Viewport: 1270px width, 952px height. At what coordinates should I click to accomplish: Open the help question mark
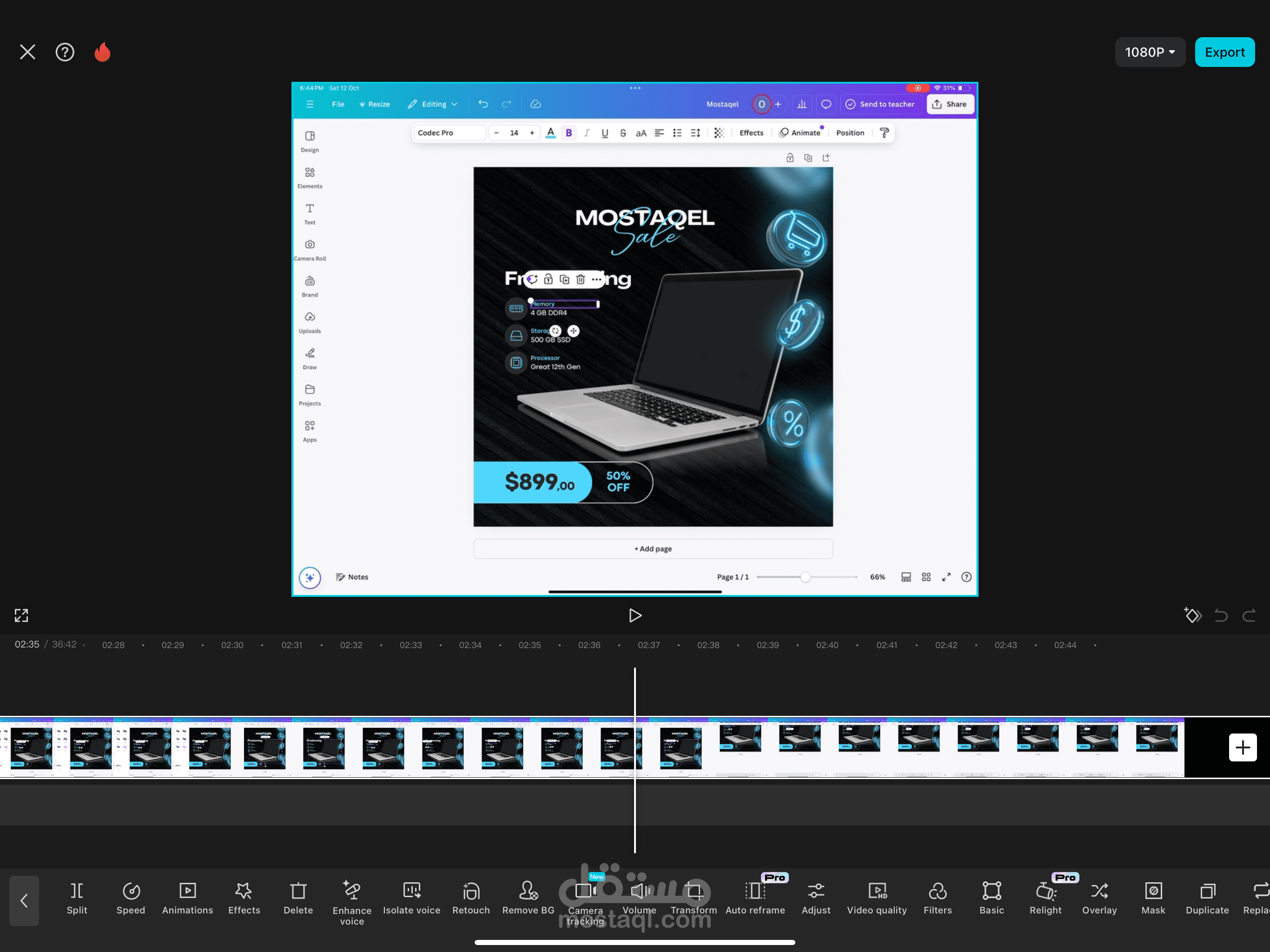point(65,52)
